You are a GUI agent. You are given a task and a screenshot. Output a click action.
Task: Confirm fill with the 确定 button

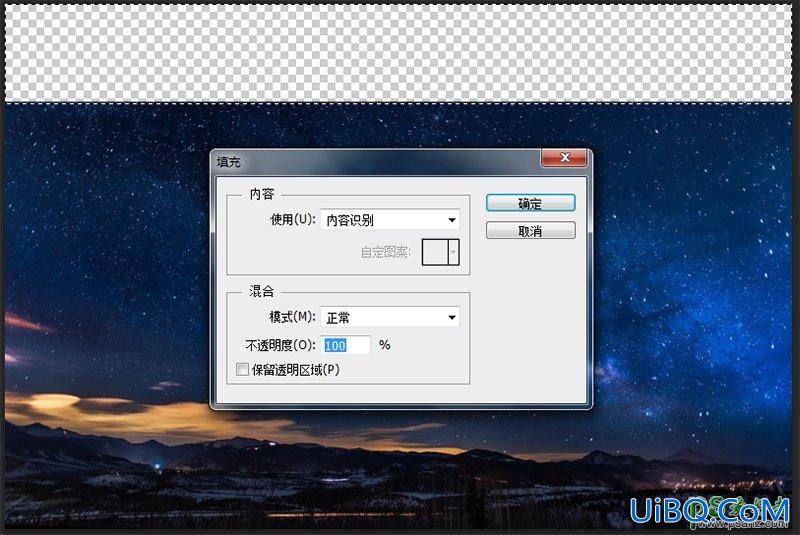(530, 203)
